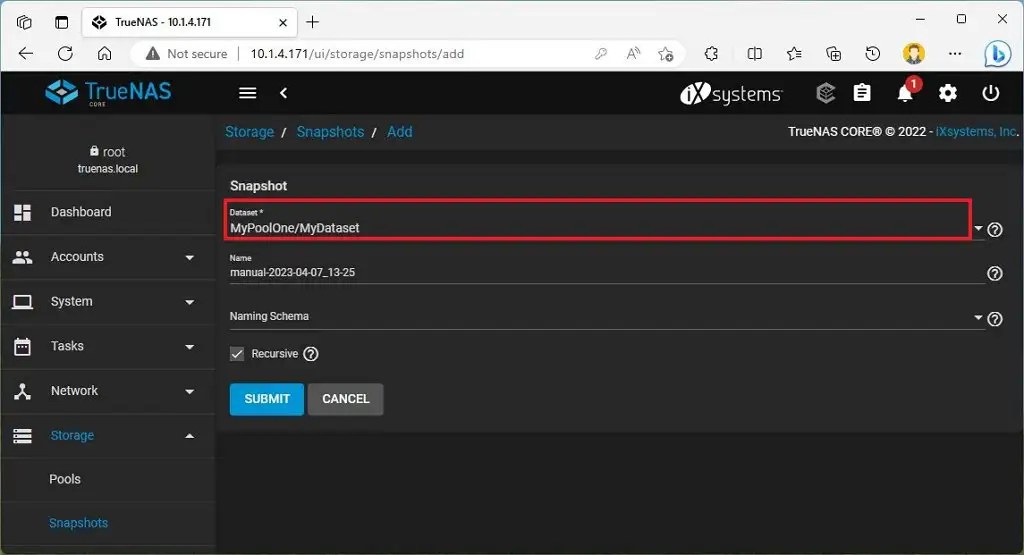
Task: Click the TrueNAS Core logo
Action: click(x=108, y=93)
